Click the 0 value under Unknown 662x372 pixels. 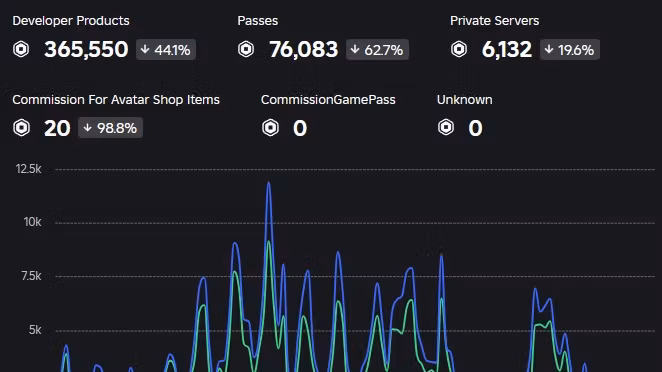tap(475, 128)
